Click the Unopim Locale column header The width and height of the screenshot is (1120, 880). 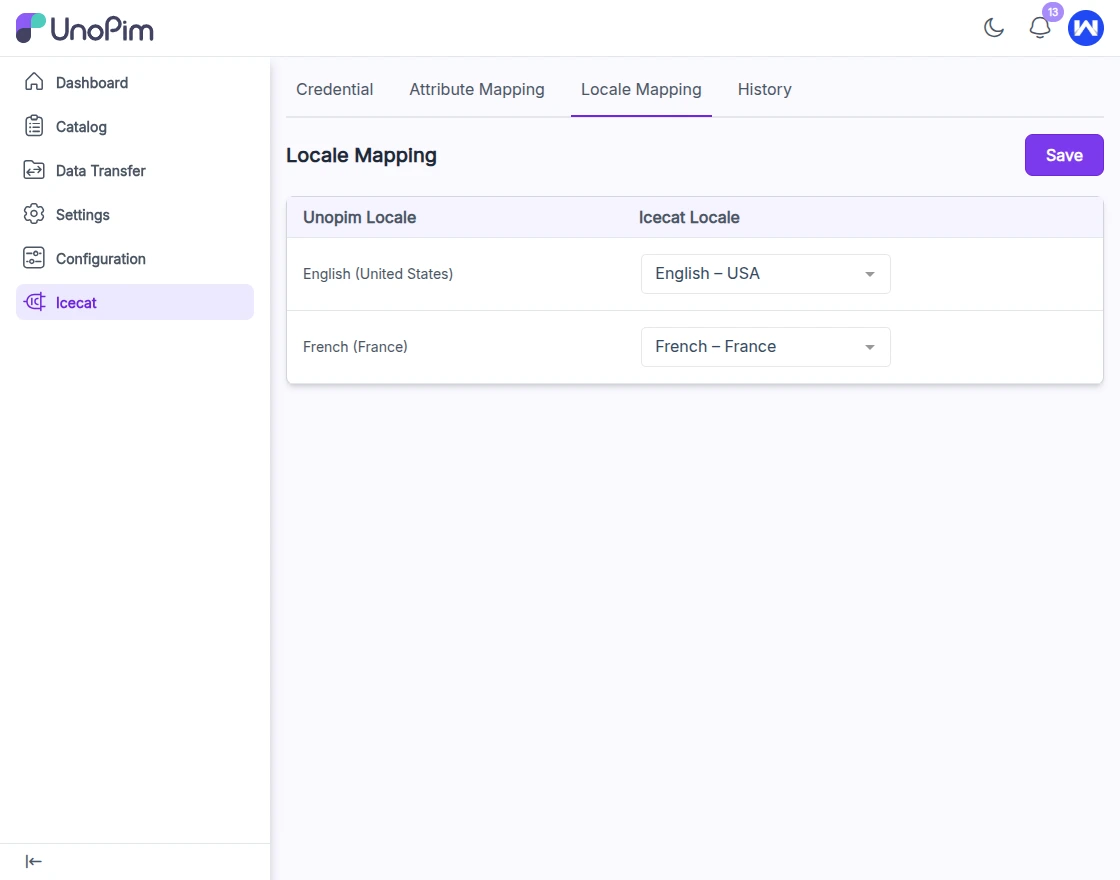tap(359, 217)
